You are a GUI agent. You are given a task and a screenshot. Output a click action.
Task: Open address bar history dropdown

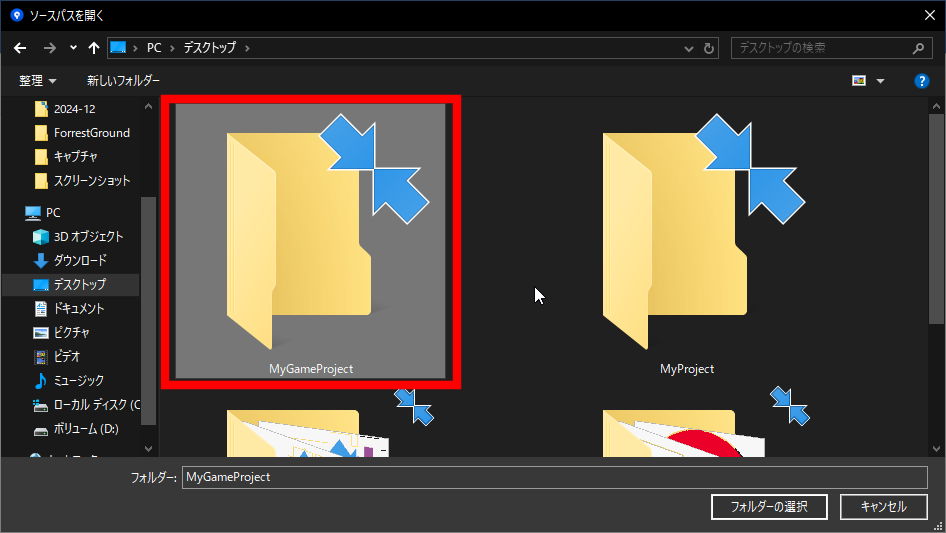click(x=688, y=48)
